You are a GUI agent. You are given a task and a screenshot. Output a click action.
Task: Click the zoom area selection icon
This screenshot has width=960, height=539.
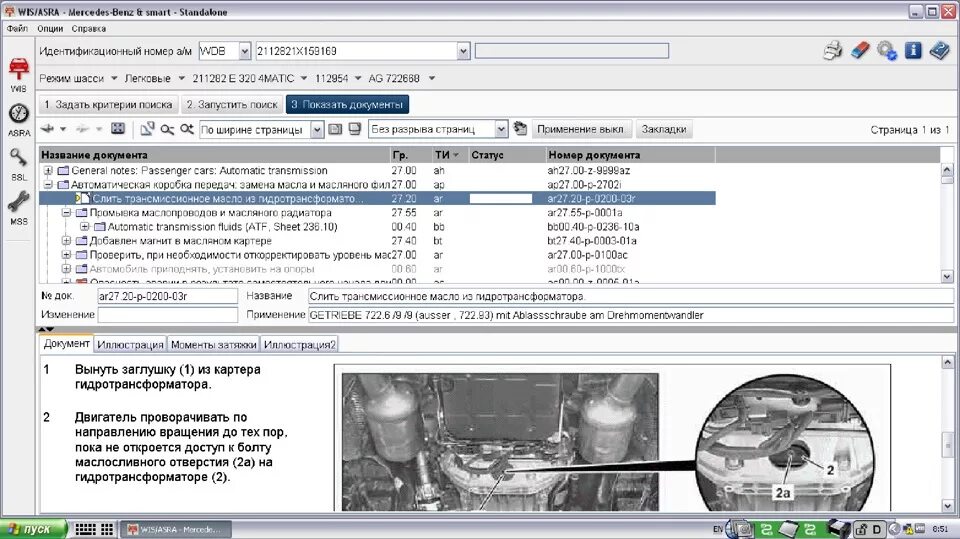tap(147, 129)
